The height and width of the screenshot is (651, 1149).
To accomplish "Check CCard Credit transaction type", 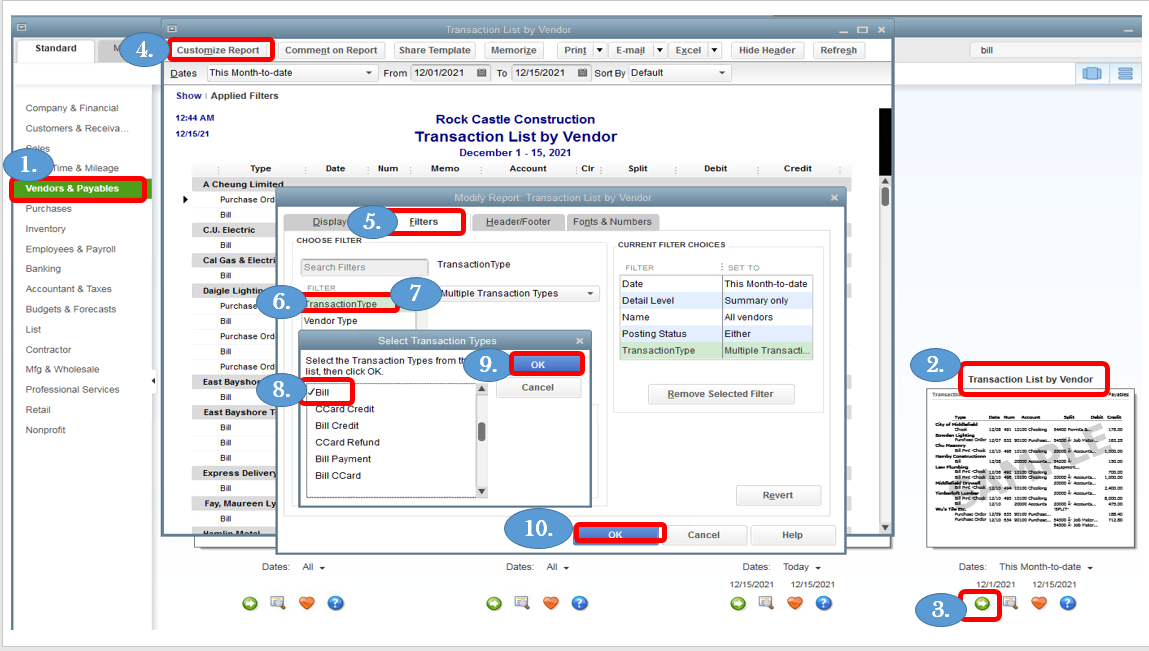I will tap(344, 409).
